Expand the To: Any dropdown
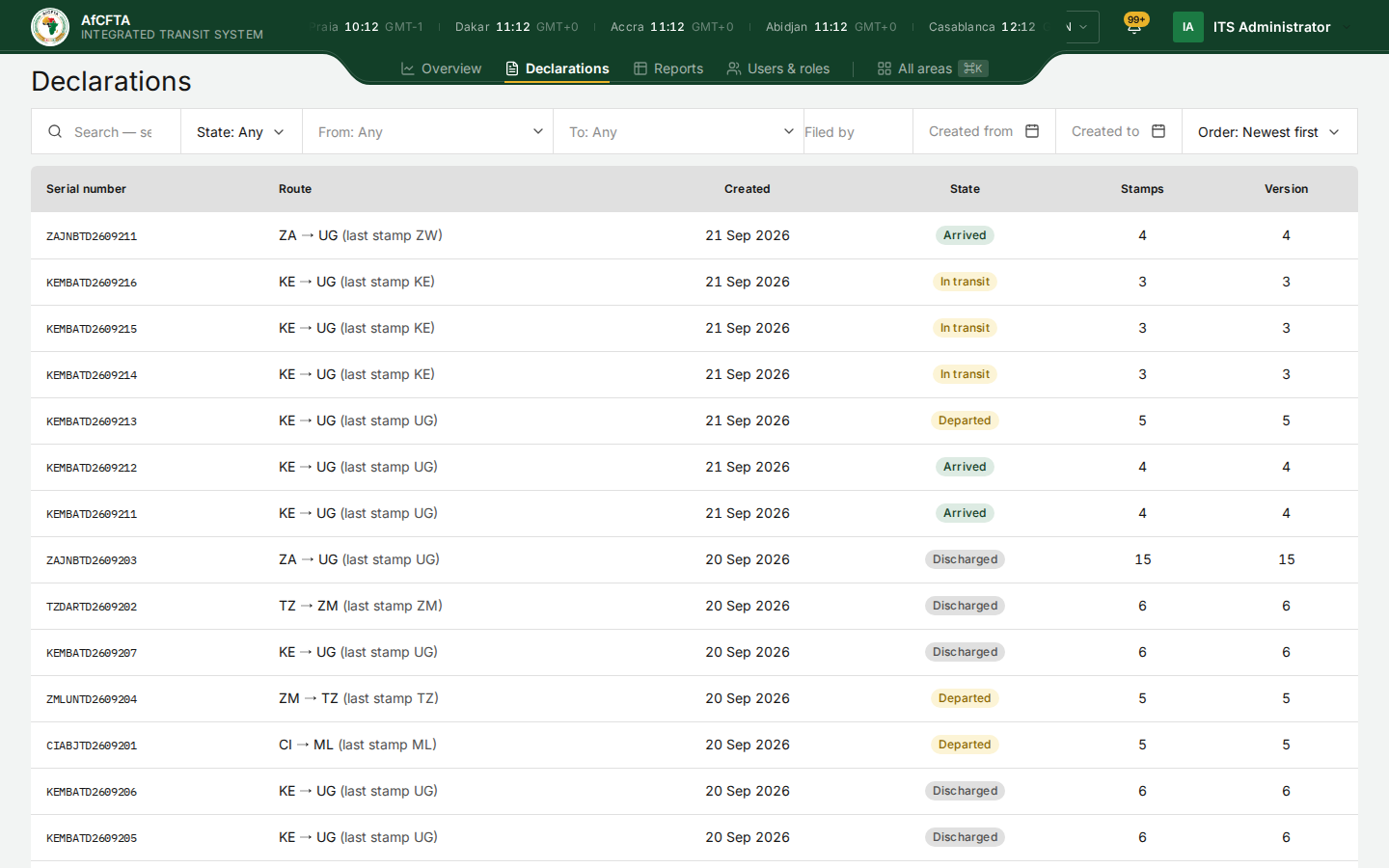Screen dimensions: 1389x868 coord(678,131)
